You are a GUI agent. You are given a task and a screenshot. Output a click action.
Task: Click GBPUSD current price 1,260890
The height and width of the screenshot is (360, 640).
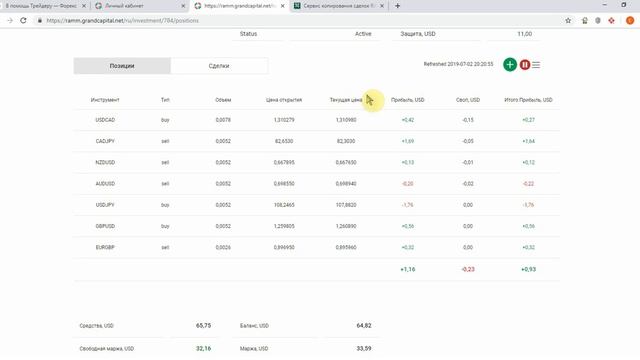[x=346, y=226]
